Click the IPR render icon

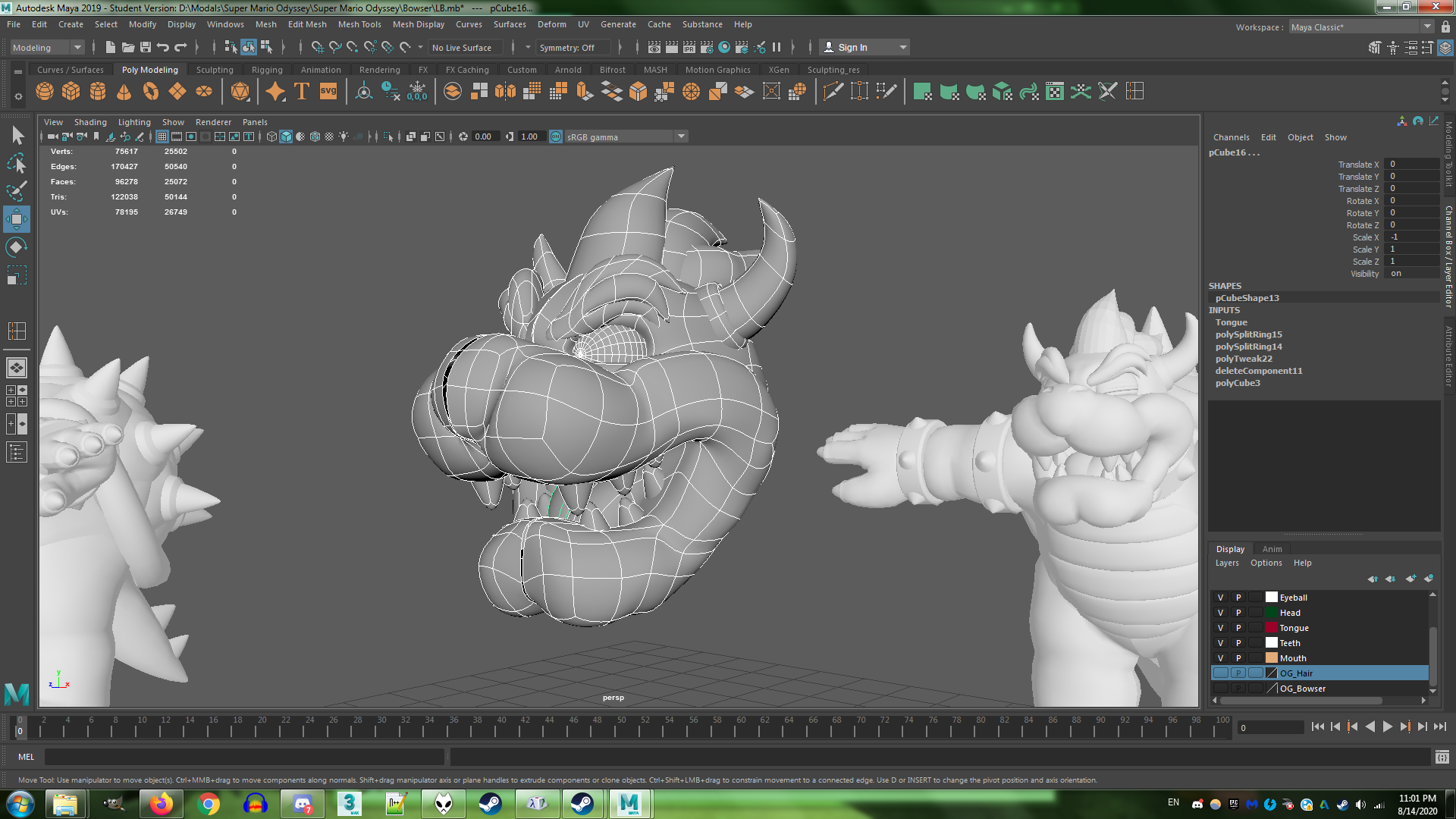689,47
